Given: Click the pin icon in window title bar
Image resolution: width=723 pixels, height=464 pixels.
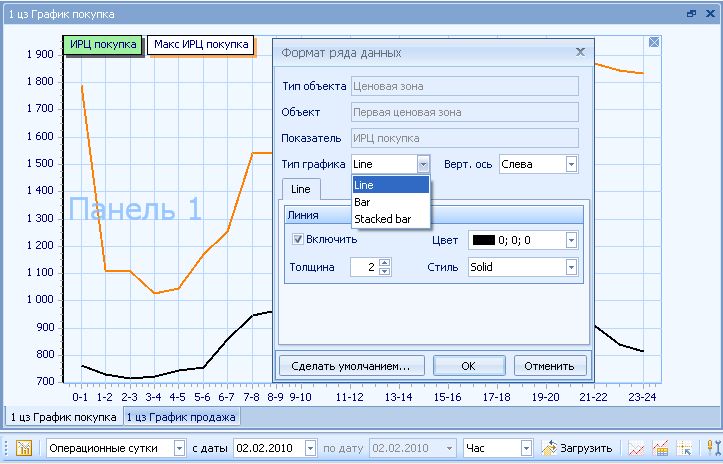Looking at the screenshot, I should pyautogui.click(x=690, y=15).
